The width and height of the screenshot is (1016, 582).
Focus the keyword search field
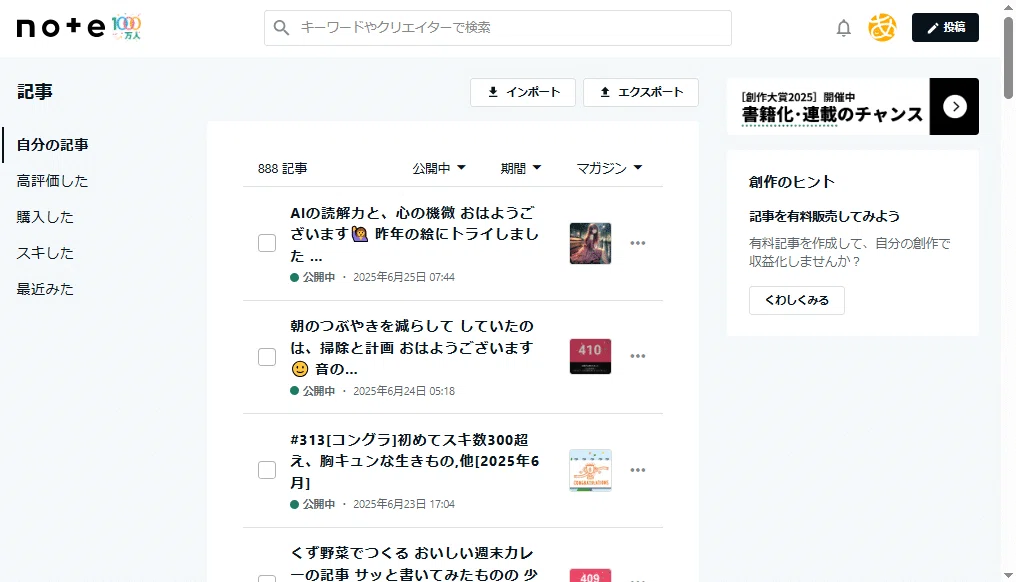pos(498,28)
